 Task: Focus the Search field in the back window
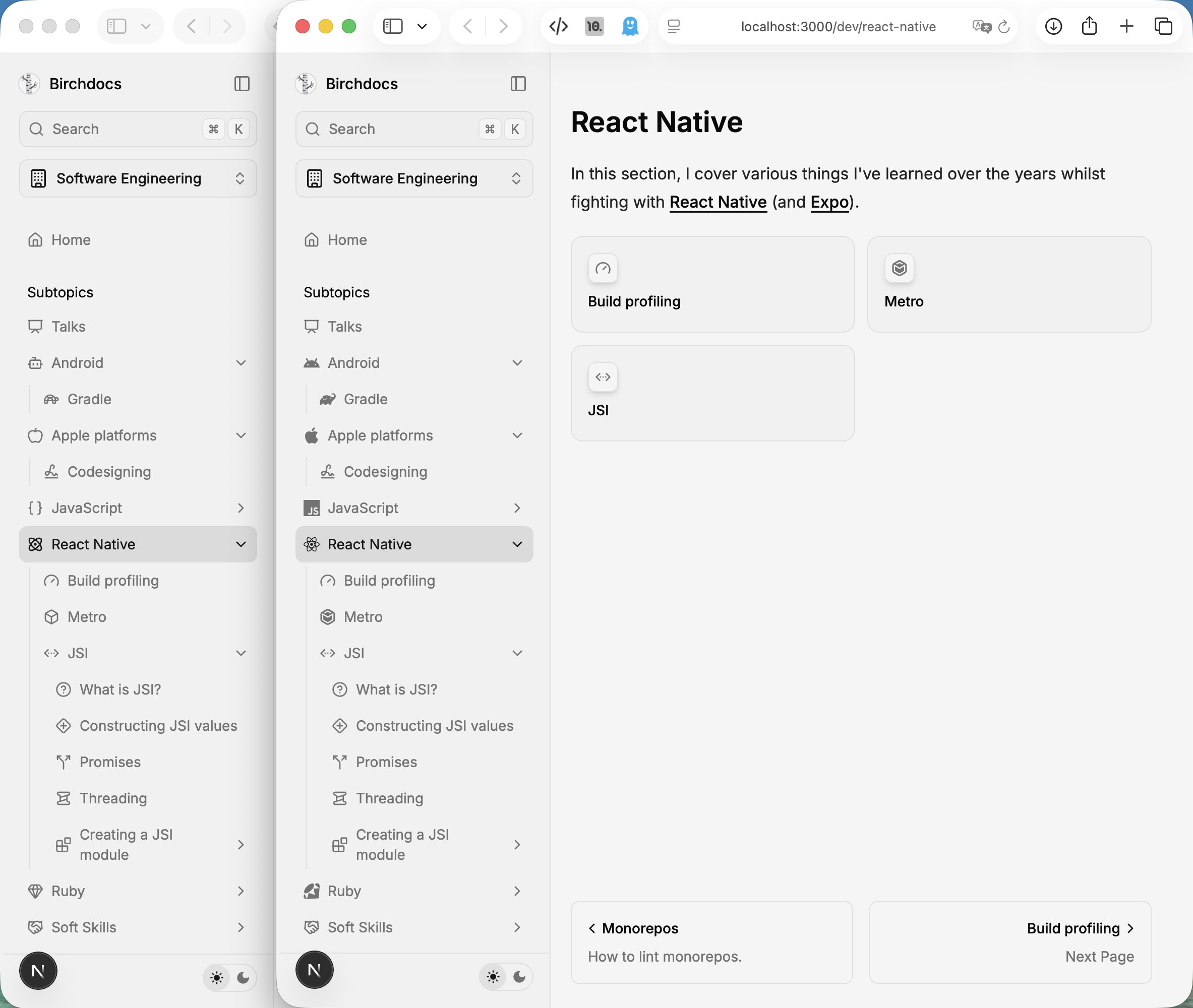(138, 129)
